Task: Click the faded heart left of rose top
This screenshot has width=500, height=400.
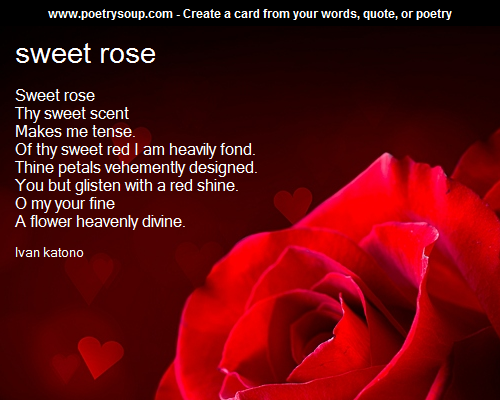Action: click(x=293, y=204)
